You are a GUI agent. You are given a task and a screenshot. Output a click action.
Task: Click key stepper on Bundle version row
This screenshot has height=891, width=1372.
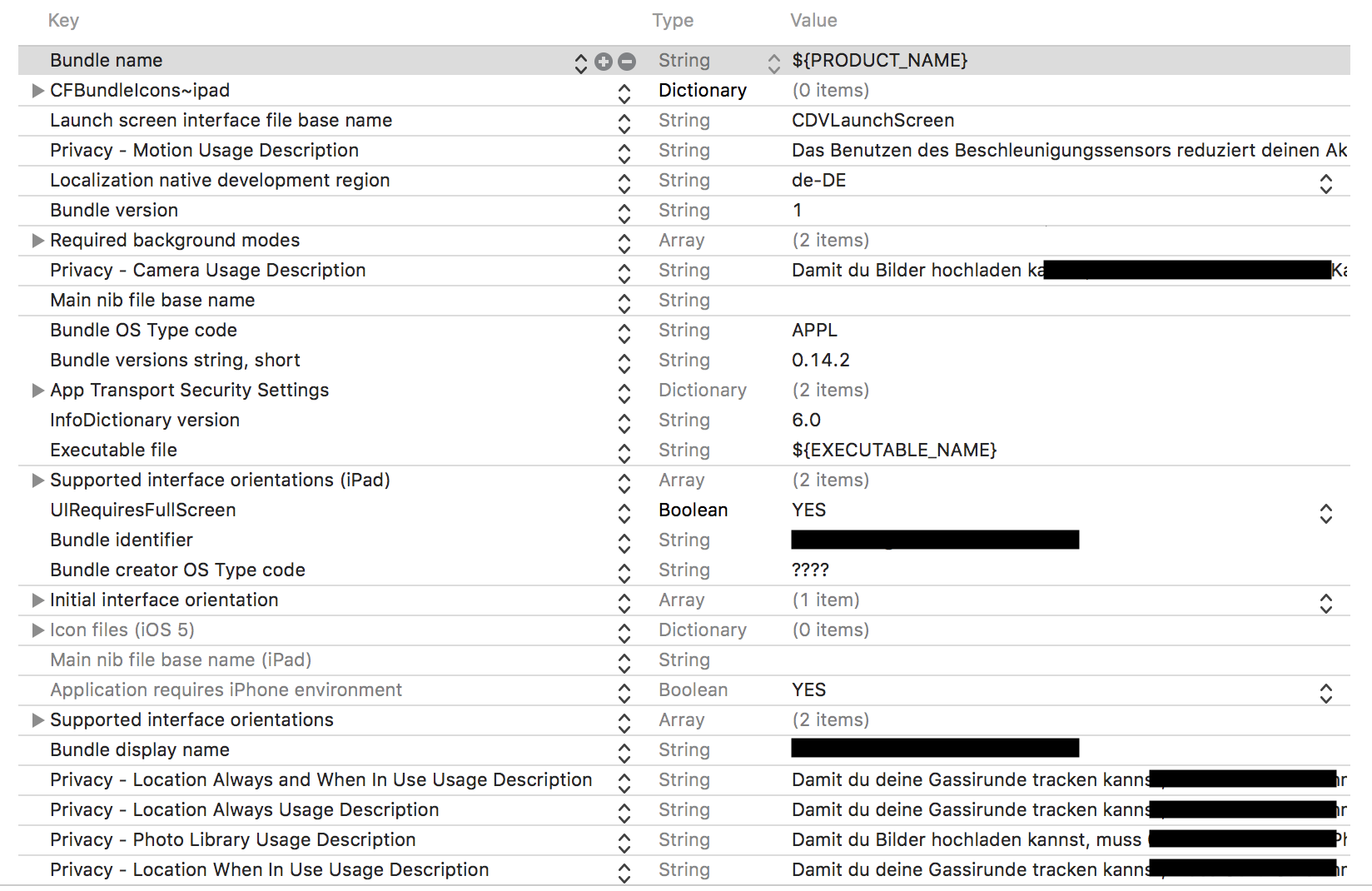(x=624, y=213)
